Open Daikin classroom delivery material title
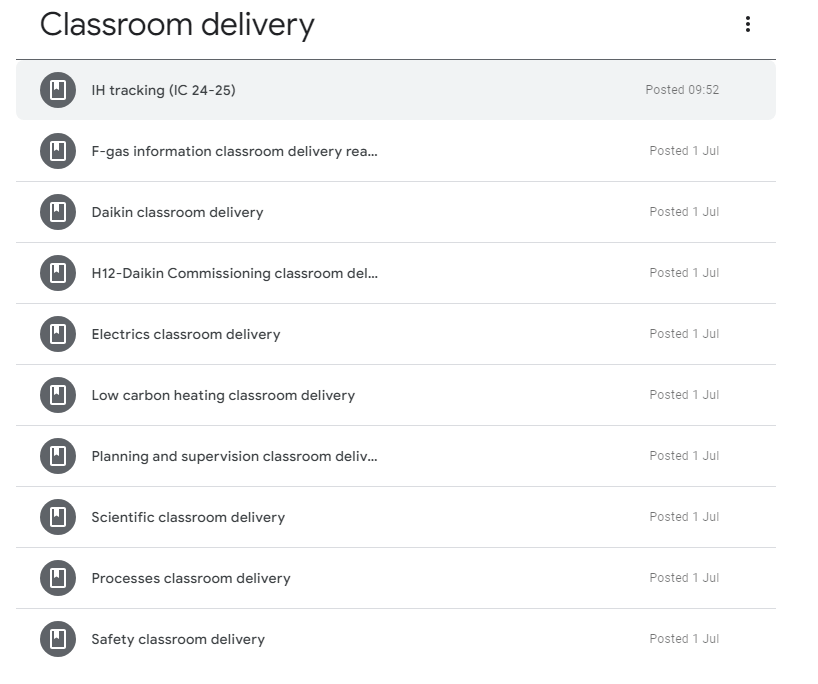Screen dimensions: 818x684 tap(177, 212)
